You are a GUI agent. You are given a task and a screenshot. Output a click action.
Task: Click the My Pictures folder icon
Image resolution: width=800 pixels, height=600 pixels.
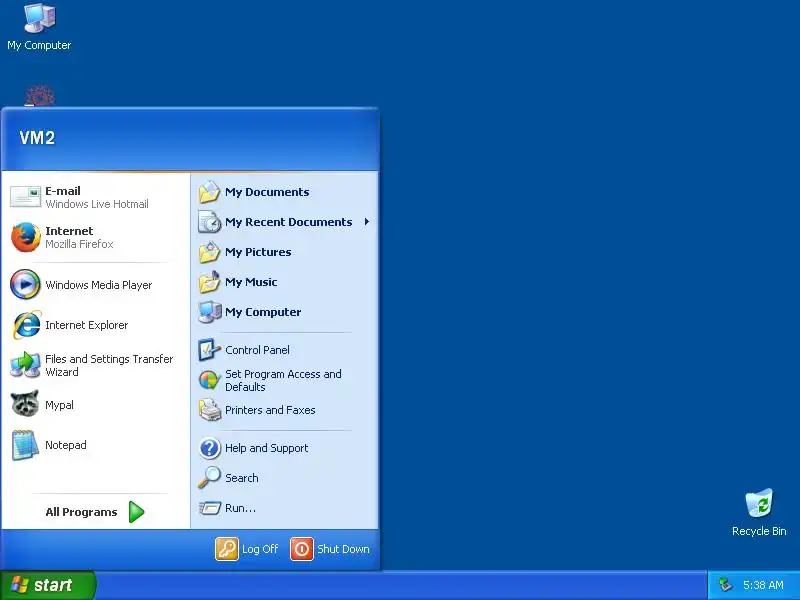tap(209, 252)
